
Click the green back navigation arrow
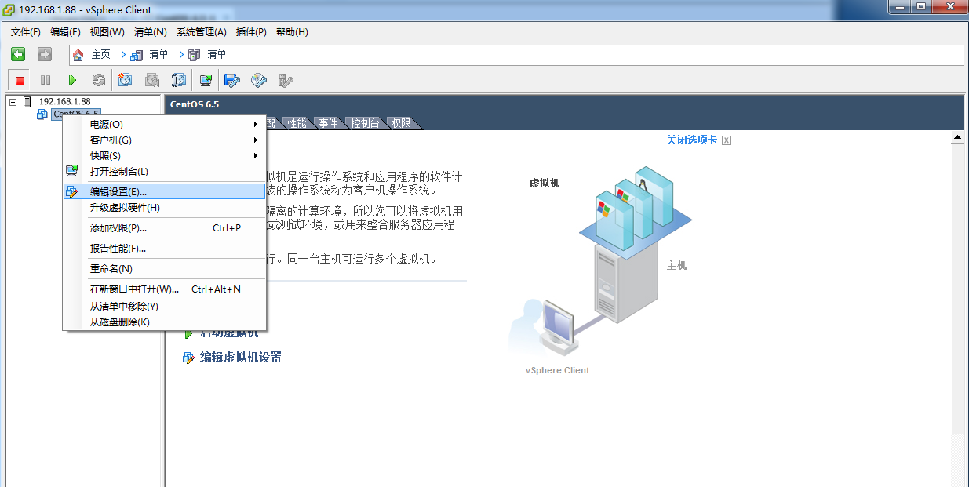pyautogui.click(x=18, y=54)
